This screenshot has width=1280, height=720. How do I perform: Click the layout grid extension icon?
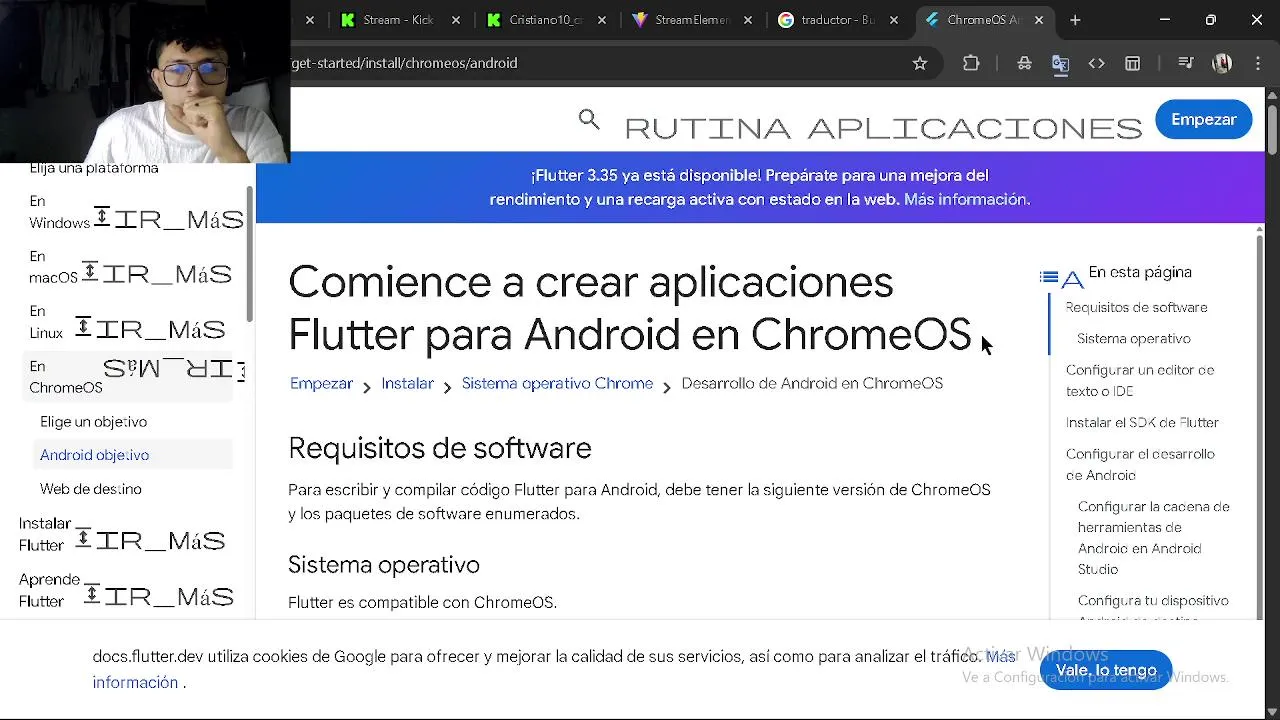[1132, 63]
